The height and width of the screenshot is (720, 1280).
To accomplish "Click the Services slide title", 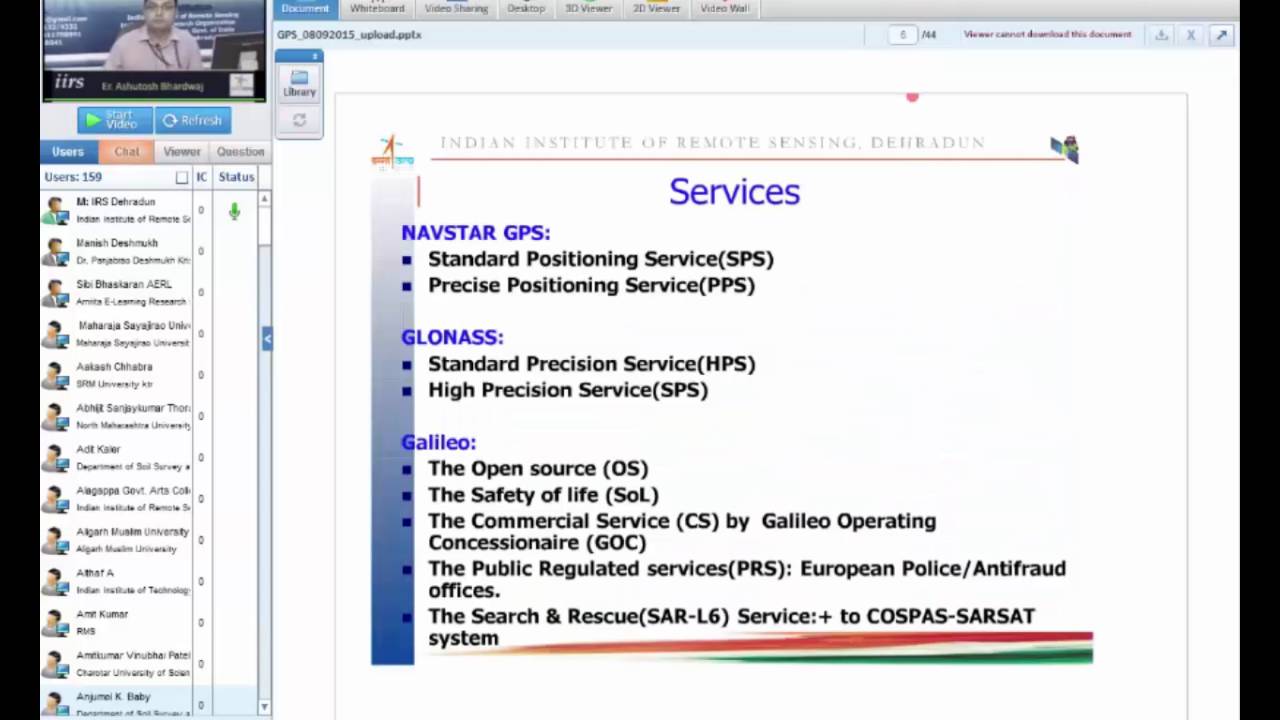I will point(734,191).
